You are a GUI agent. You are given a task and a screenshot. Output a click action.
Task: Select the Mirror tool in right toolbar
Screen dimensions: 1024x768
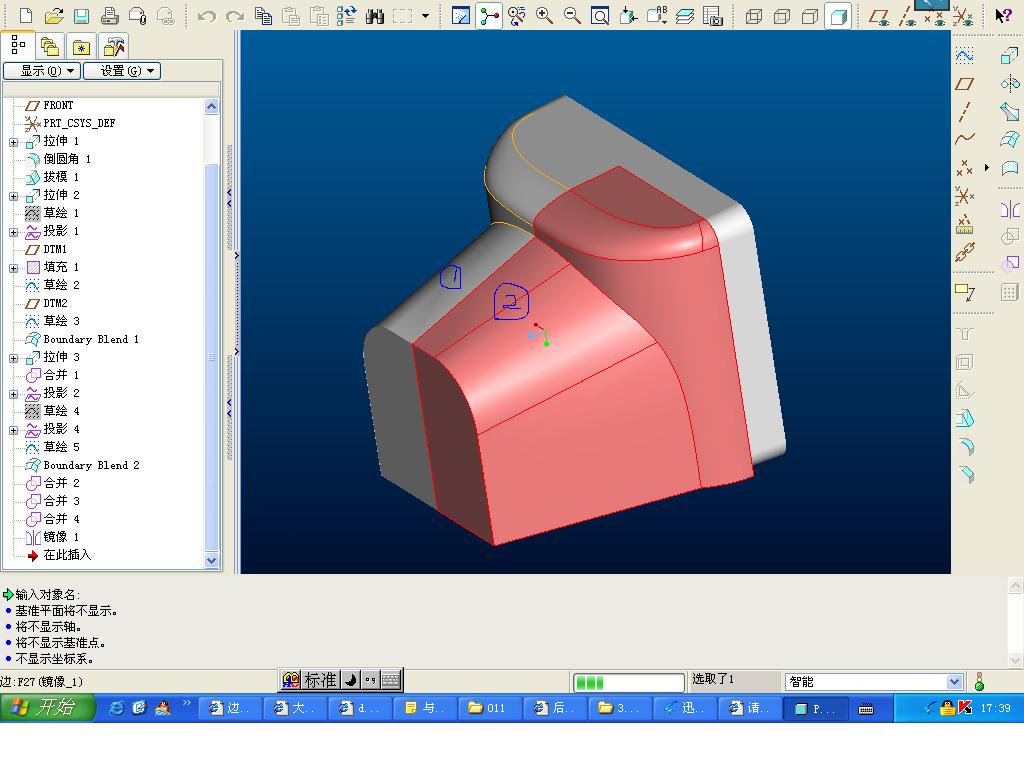(1010, 210)
